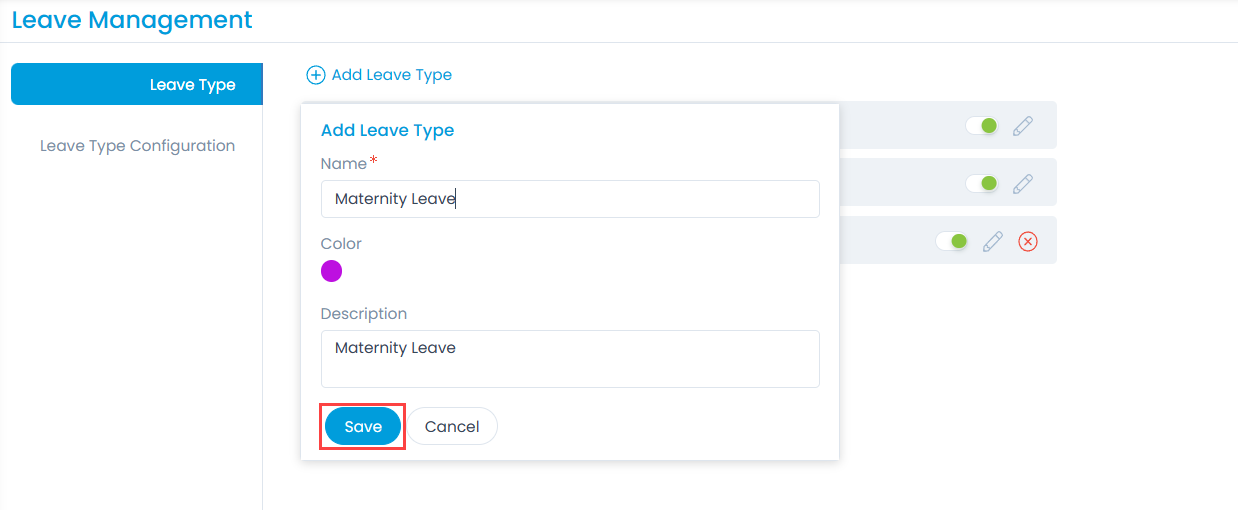This screenshot has height=510, width=1238.
Task: Open the purple color swatch picker
Action: (331, 271)
